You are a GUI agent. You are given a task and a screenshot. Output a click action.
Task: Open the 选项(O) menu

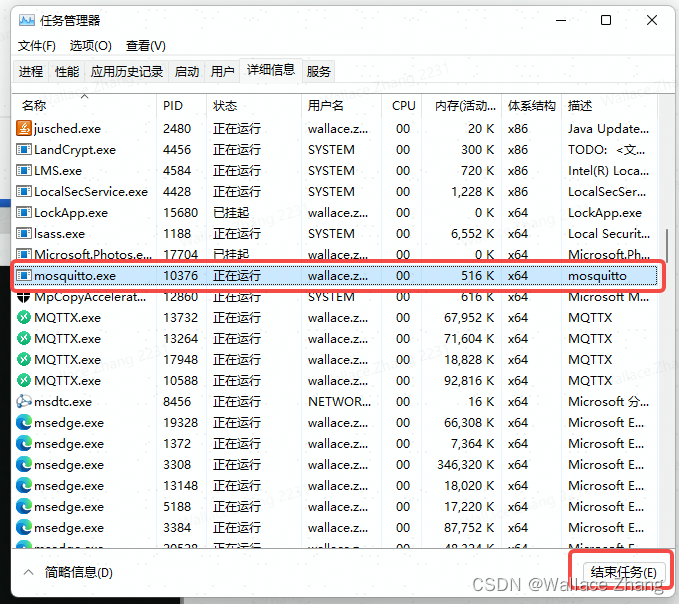pyautogui.click(x=91, y=45)
